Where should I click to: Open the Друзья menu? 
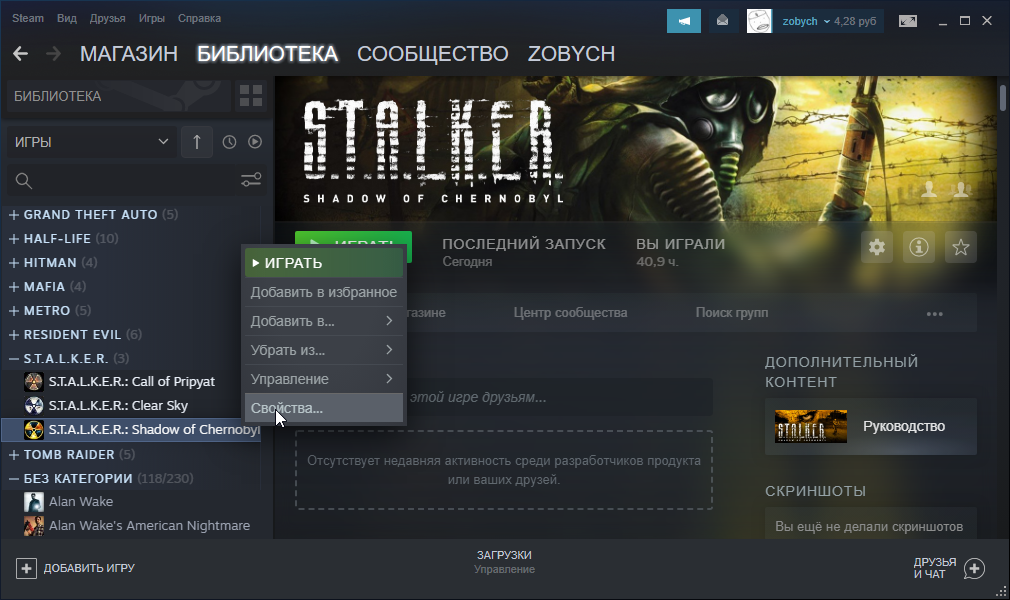[108, 18]
